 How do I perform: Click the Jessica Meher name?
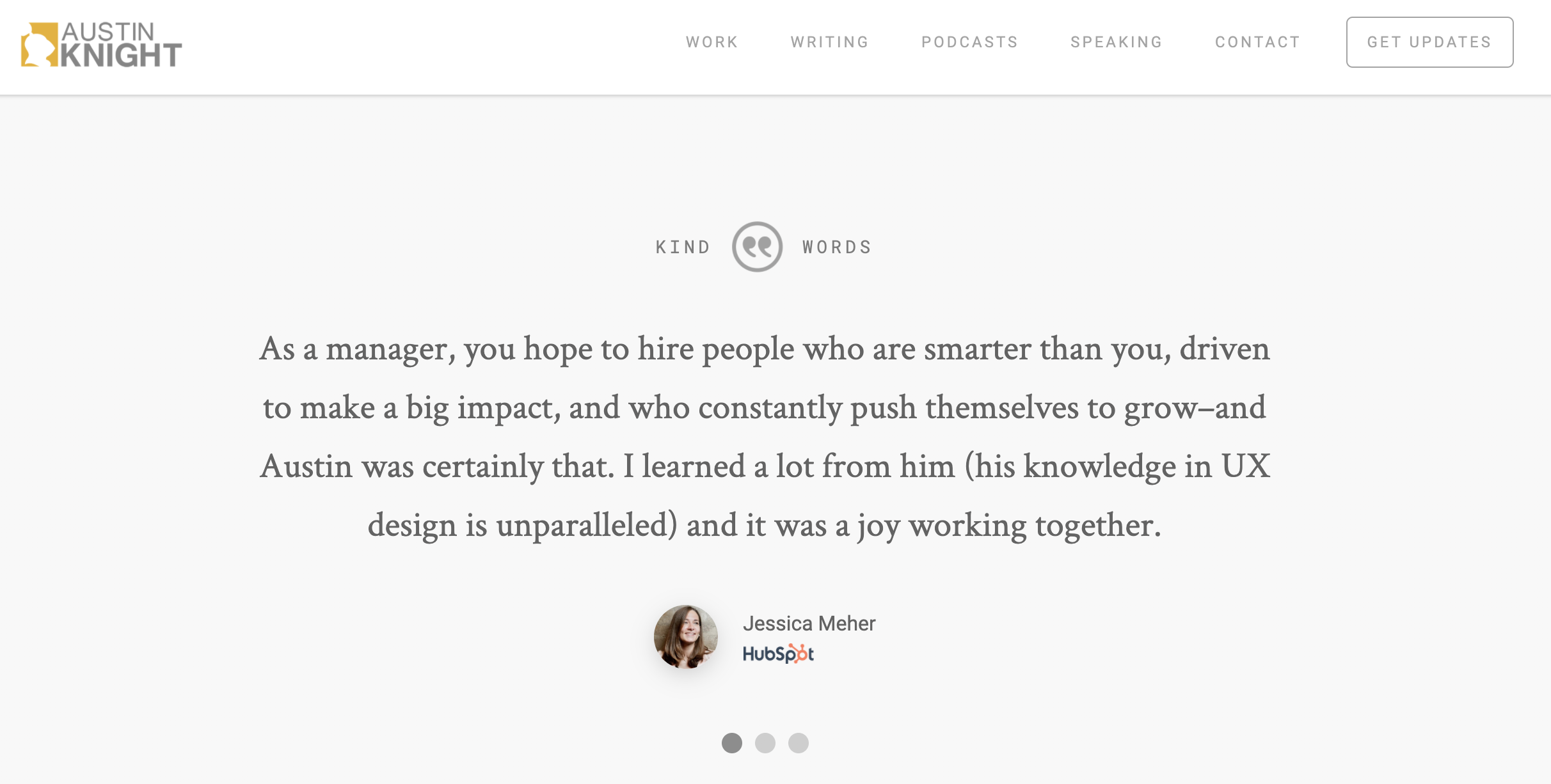pos(809,623)
